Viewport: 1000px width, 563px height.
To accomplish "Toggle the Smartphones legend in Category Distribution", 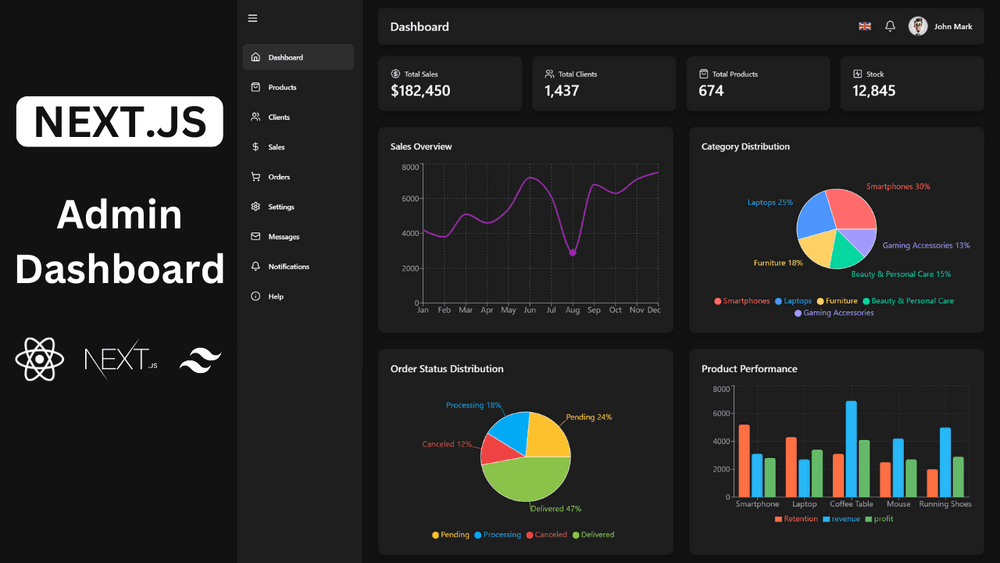I will coord(742,301).
